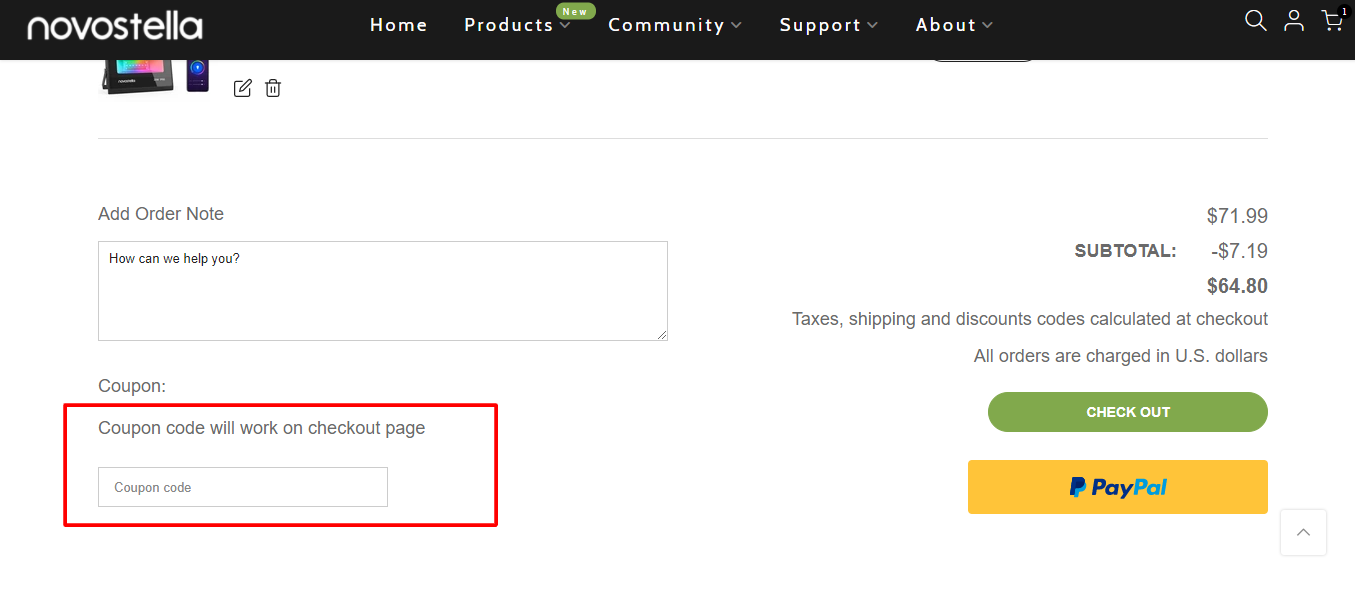Click the Add Order Note label
This screenshot has width=1355, height=600.
click(x=161, y=214)
